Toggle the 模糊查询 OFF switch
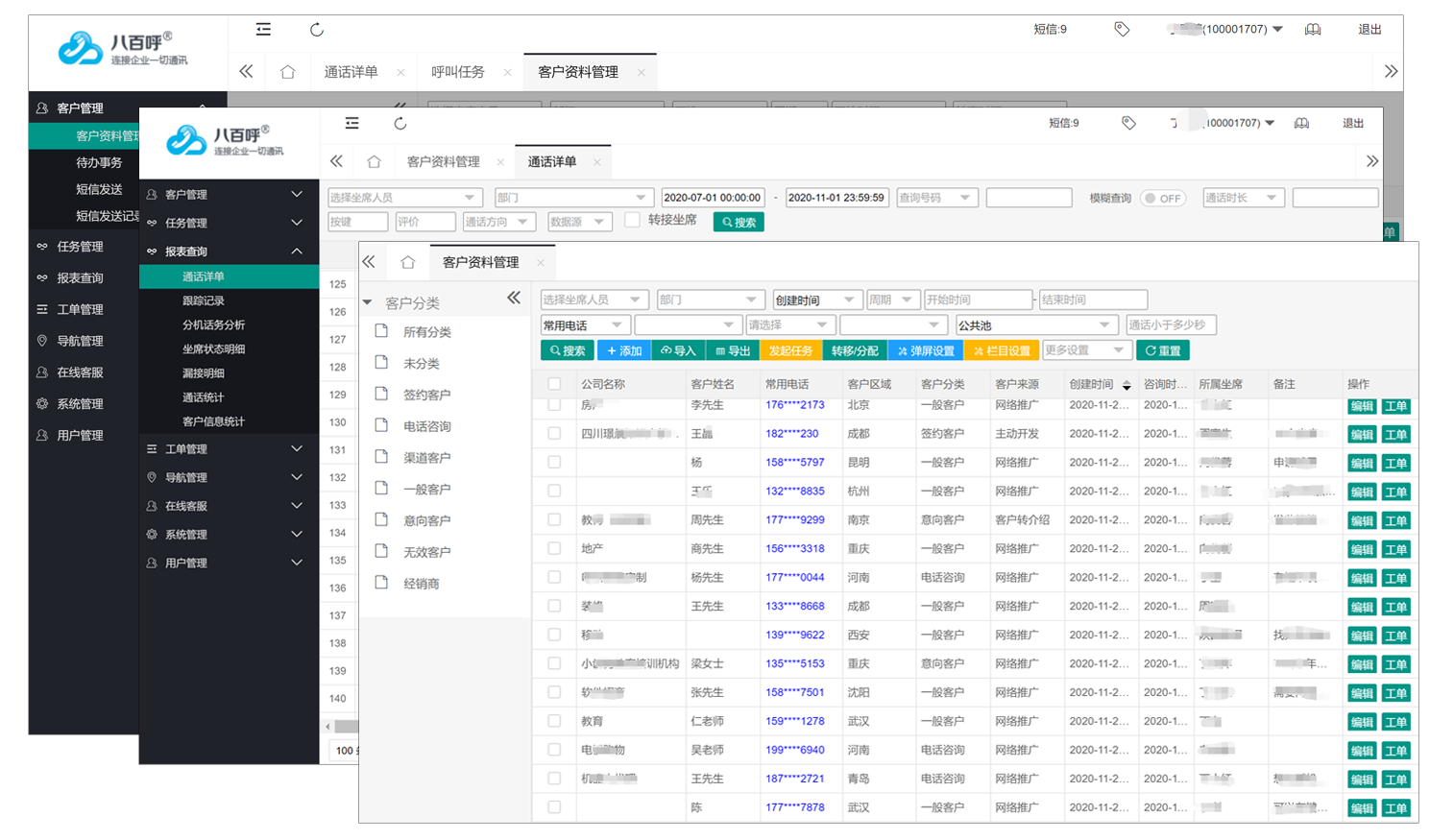Image resolution: width=1454 pixels, height=840 pixels. click(1163, 199)
